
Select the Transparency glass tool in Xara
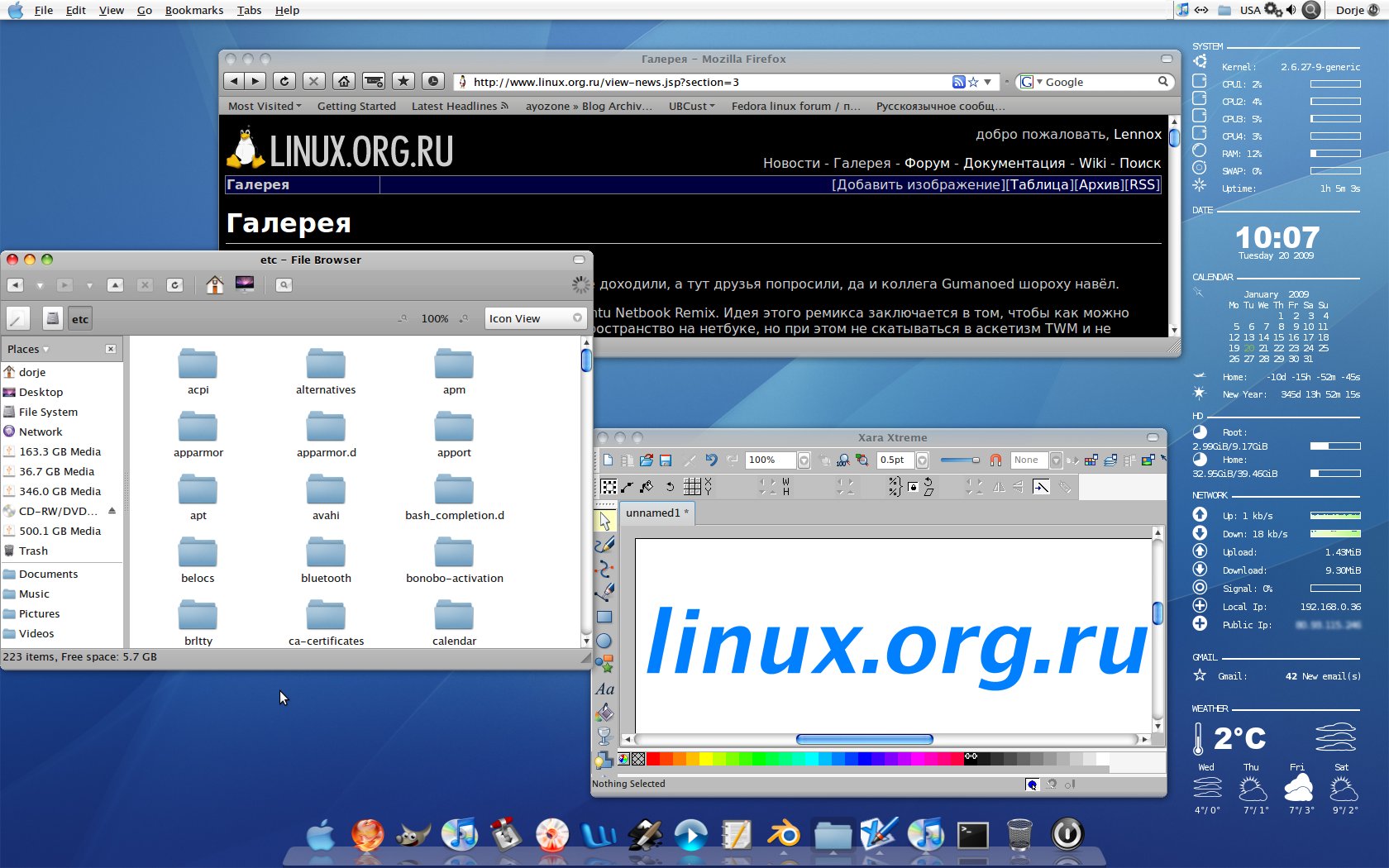[x=604, y=735]
